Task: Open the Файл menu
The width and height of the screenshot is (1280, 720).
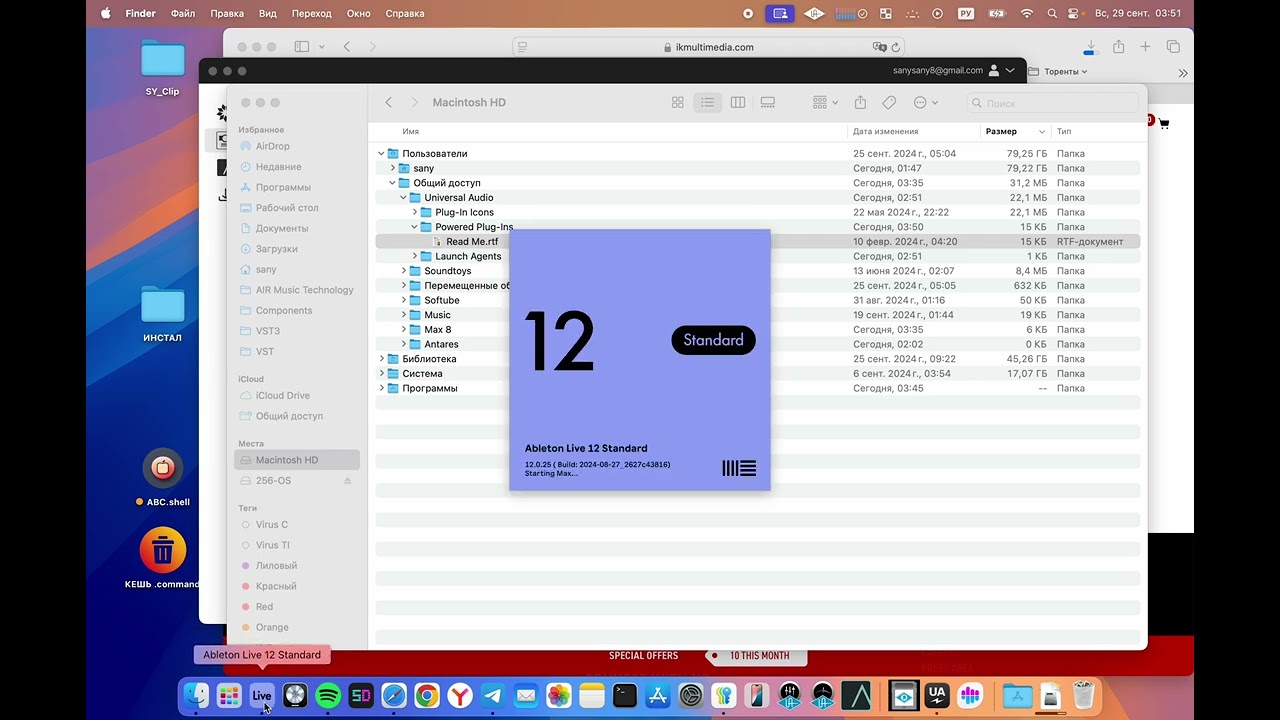Action: pyautogui.click(x=183, y=13)
